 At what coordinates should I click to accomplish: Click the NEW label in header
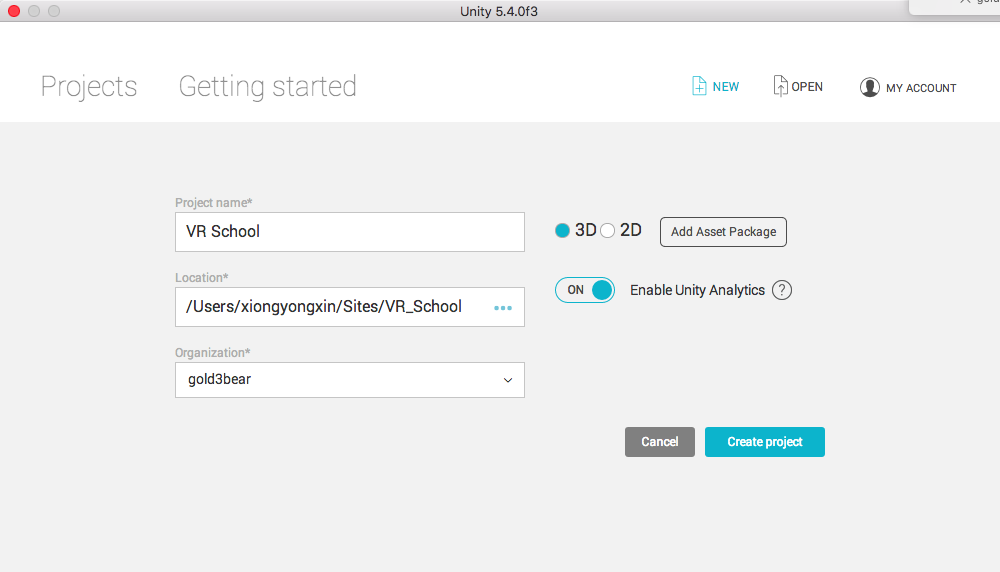(x=726, y=87)
